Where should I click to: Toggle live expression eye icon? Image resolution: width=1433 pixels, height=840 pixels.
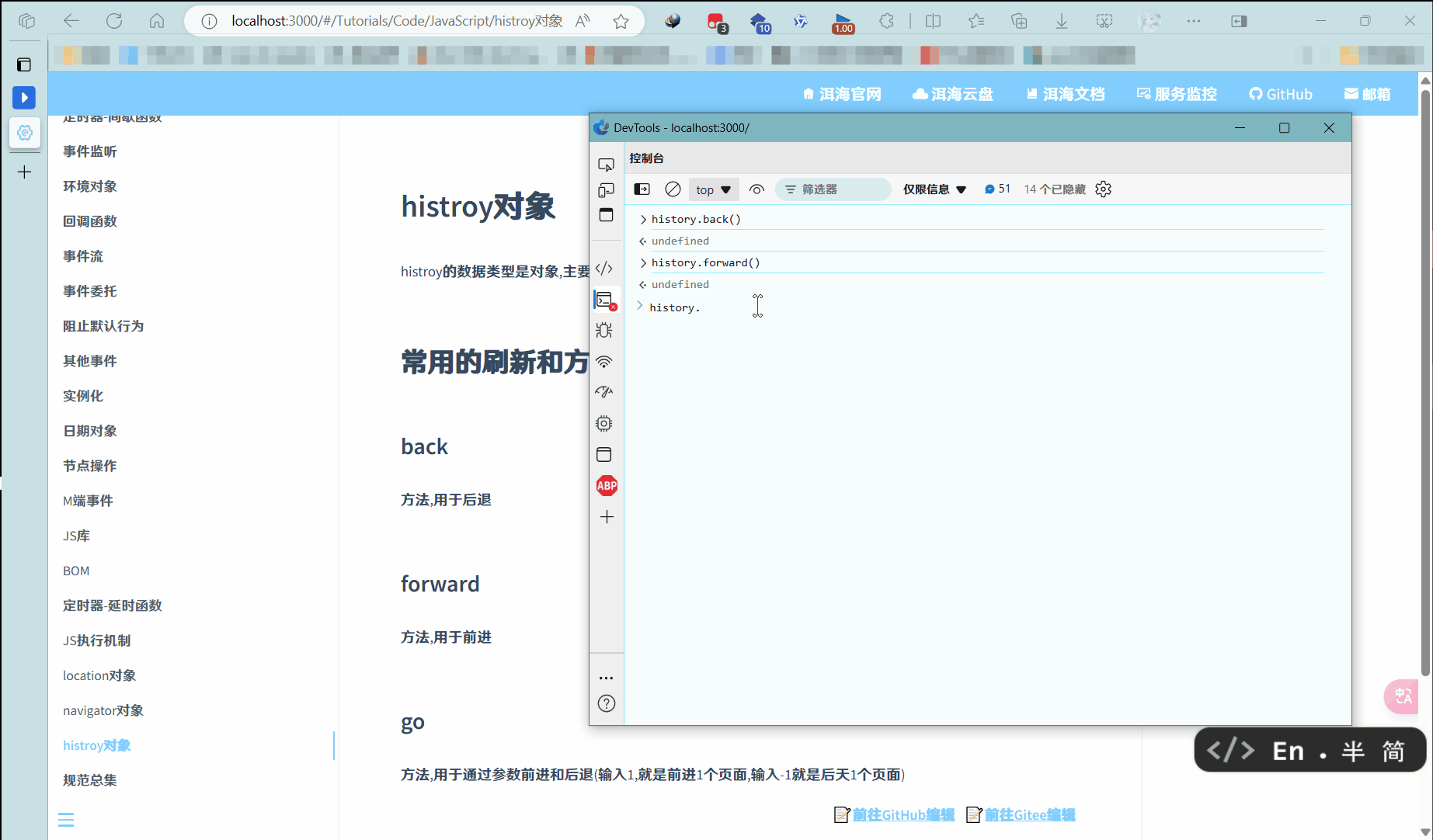point(756,189)
